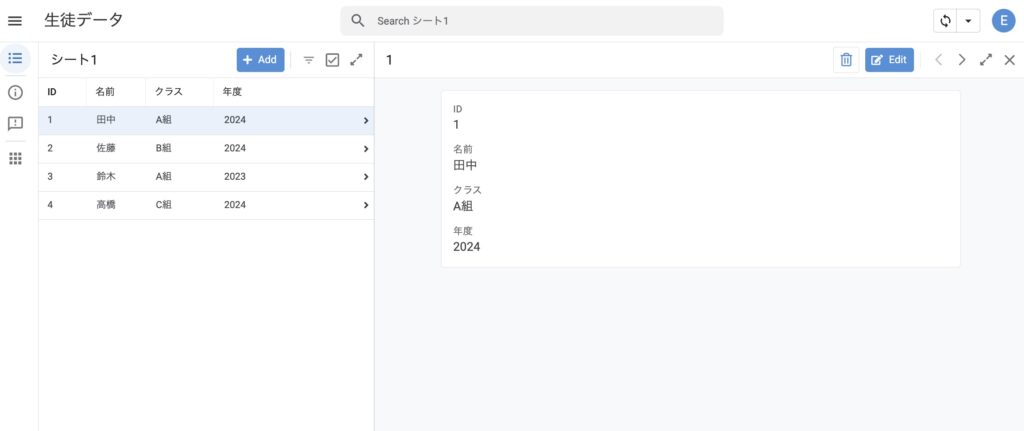Select the 鈴木 row in the list

200,177
